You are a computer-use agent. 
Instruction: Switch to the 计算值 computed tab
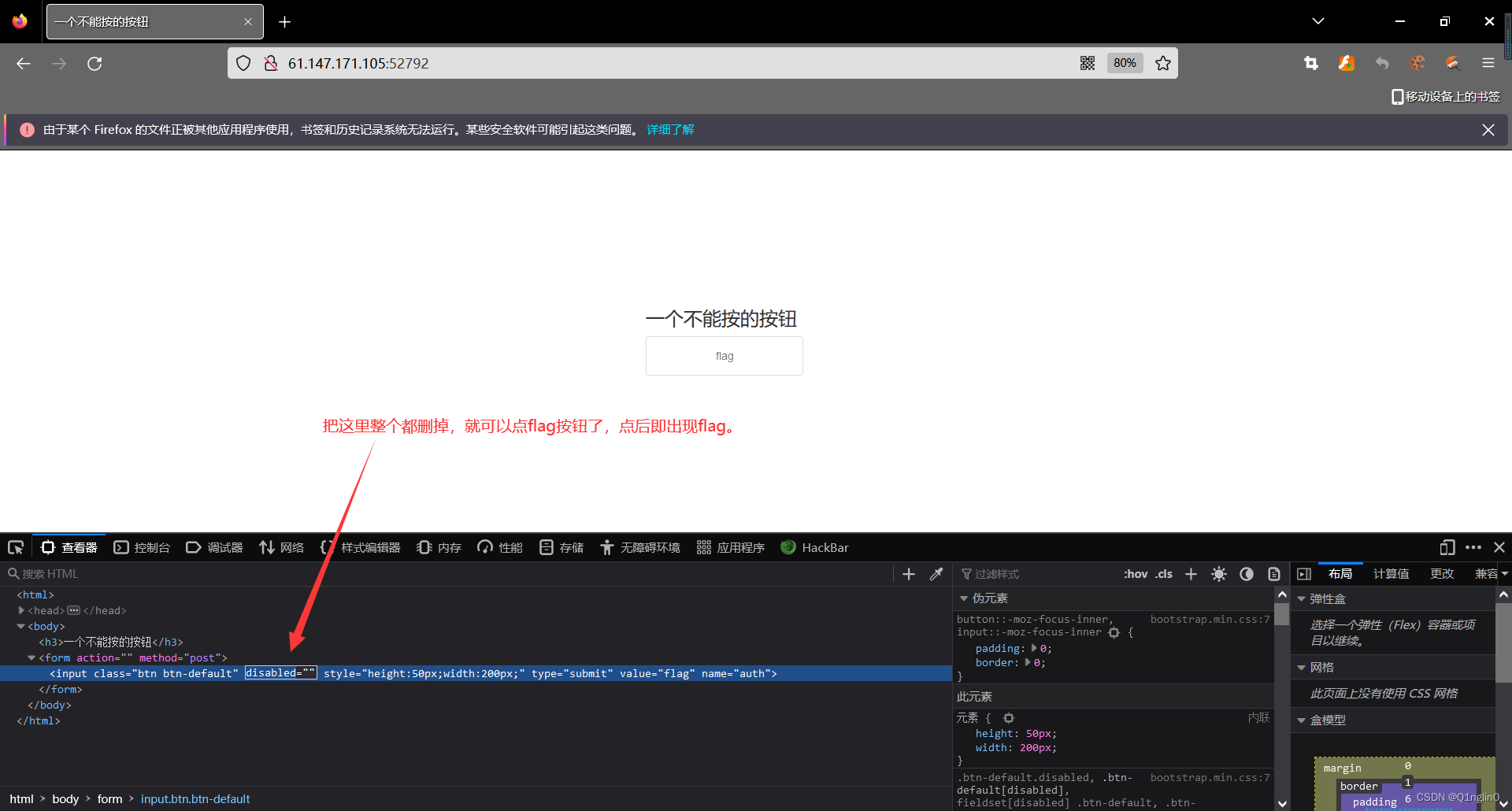point(1391,574)
